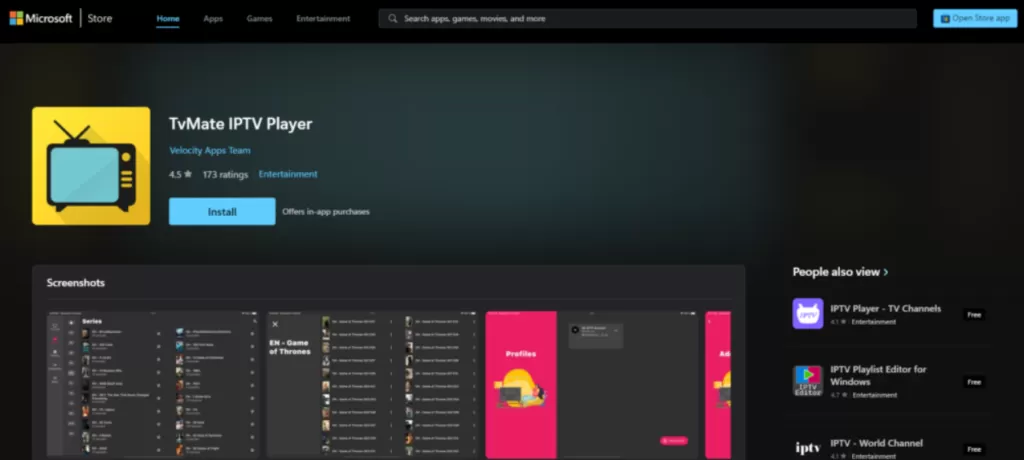Open the partially visible fourth screenshot
The height and width of the screenshot is (460, 1024).
[718, 384]
